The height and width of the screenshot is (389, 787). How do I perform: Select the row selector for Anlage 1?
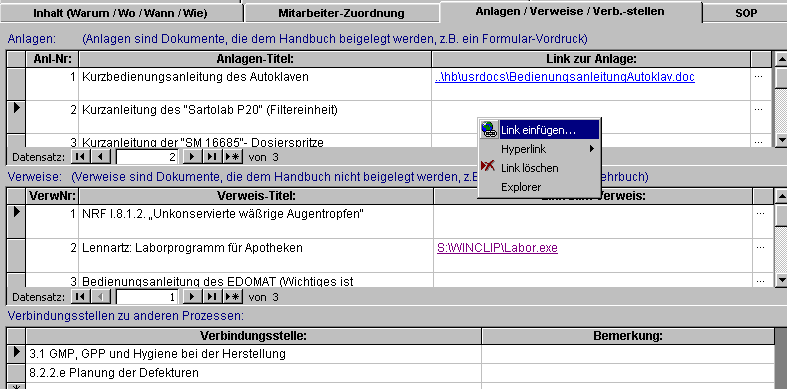[16, 84]
